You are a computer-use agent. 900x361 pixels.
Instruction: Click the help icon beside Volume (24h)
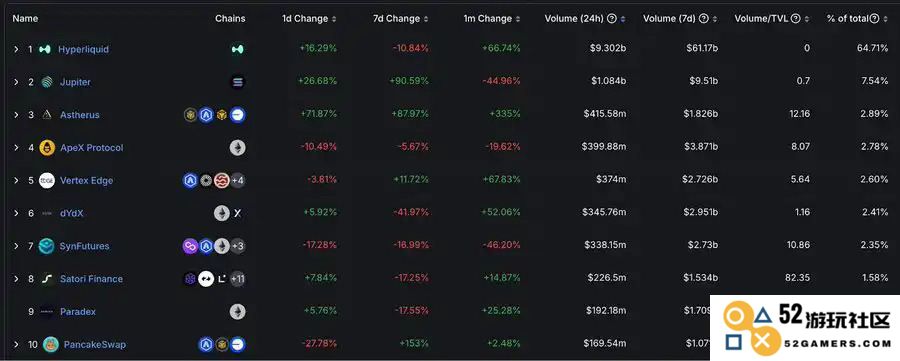tap(612, 18)
